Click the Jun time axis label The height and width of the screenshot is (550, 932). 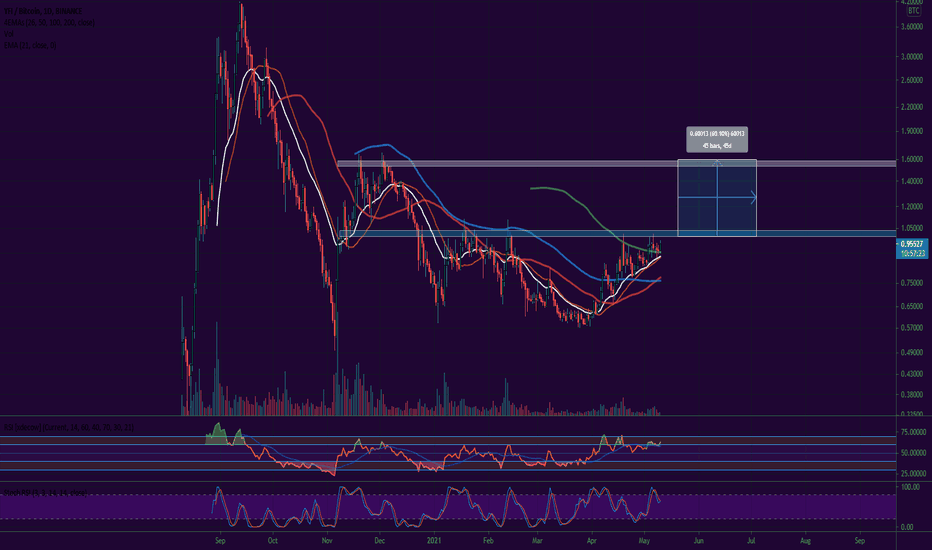[698, 541]
